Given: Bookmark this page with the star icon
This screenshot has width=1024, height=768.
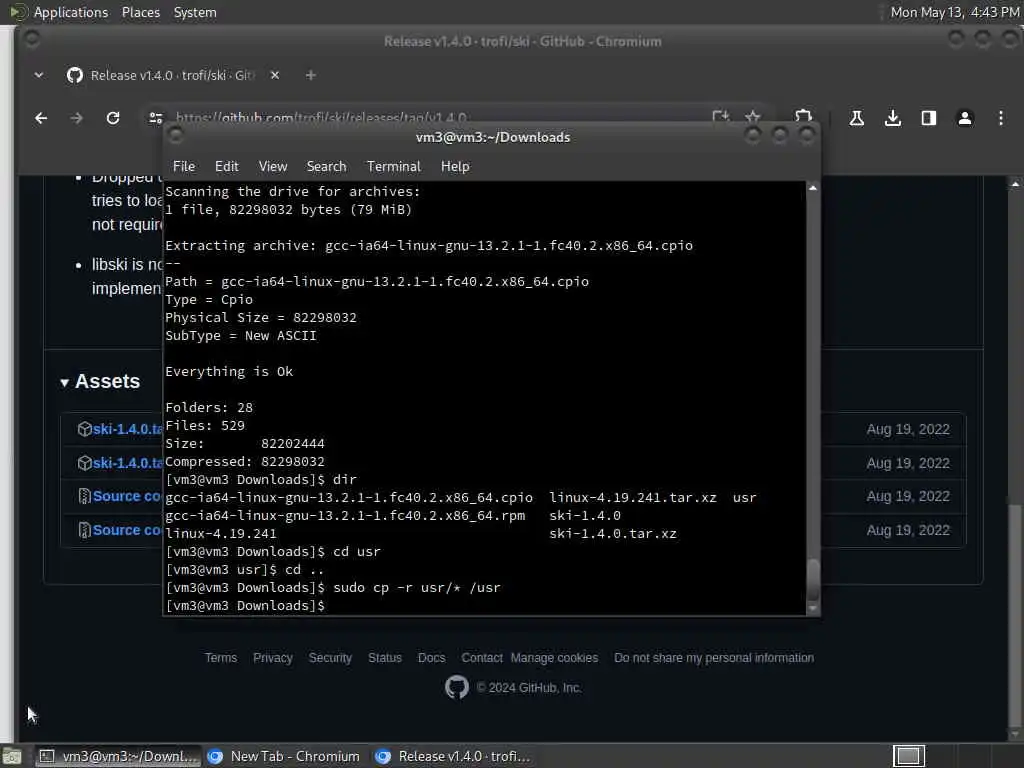Looking at the screenshot, I should pos(752,117).
